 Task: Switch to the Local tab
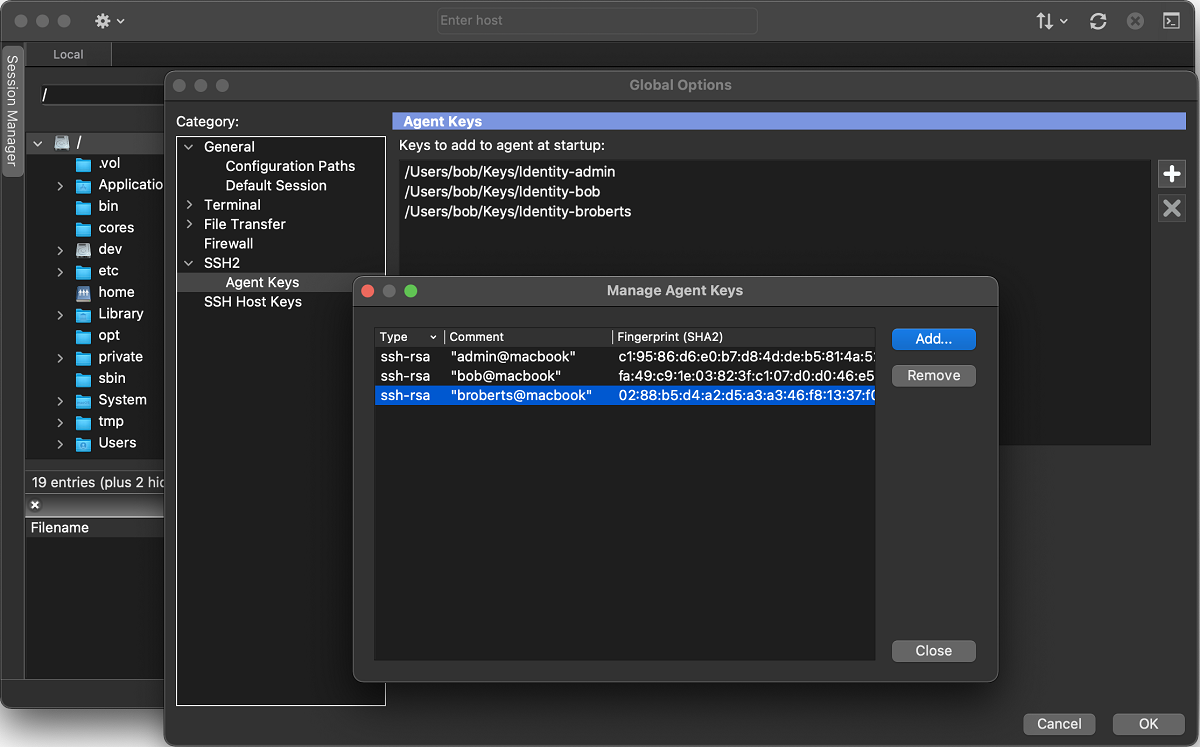[x=67, y=54]
